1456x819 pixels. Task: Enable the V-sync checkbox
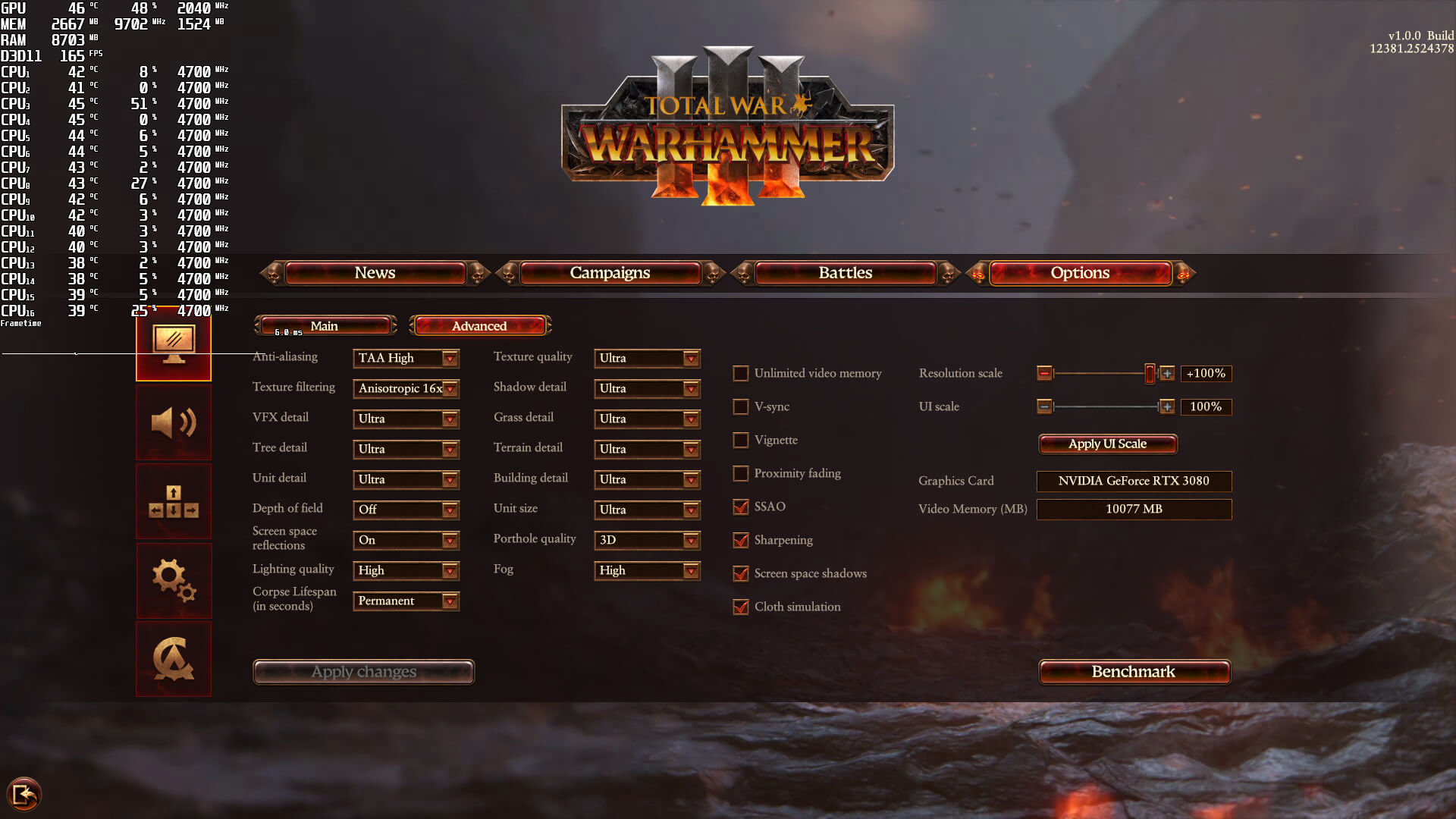point(740,406)
